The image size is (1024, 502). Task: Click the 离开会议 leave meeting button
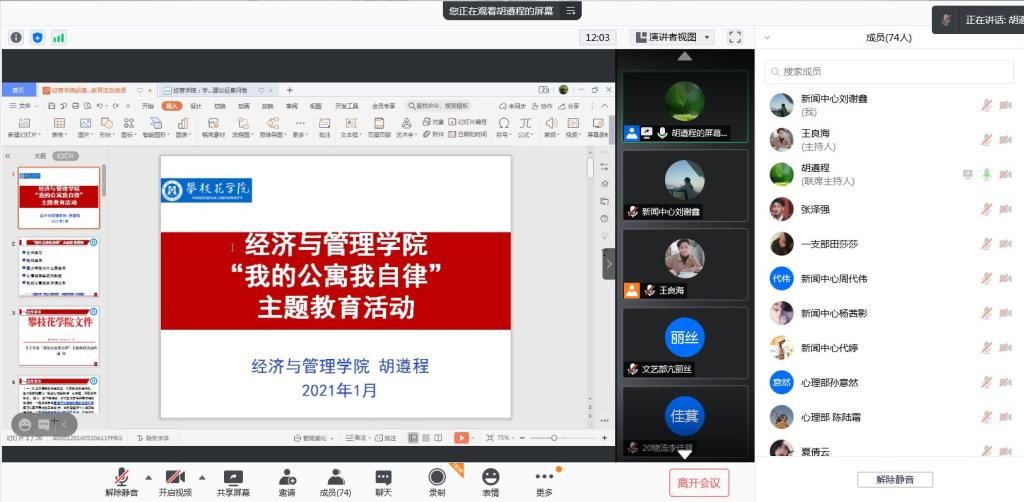click(698, 483)
